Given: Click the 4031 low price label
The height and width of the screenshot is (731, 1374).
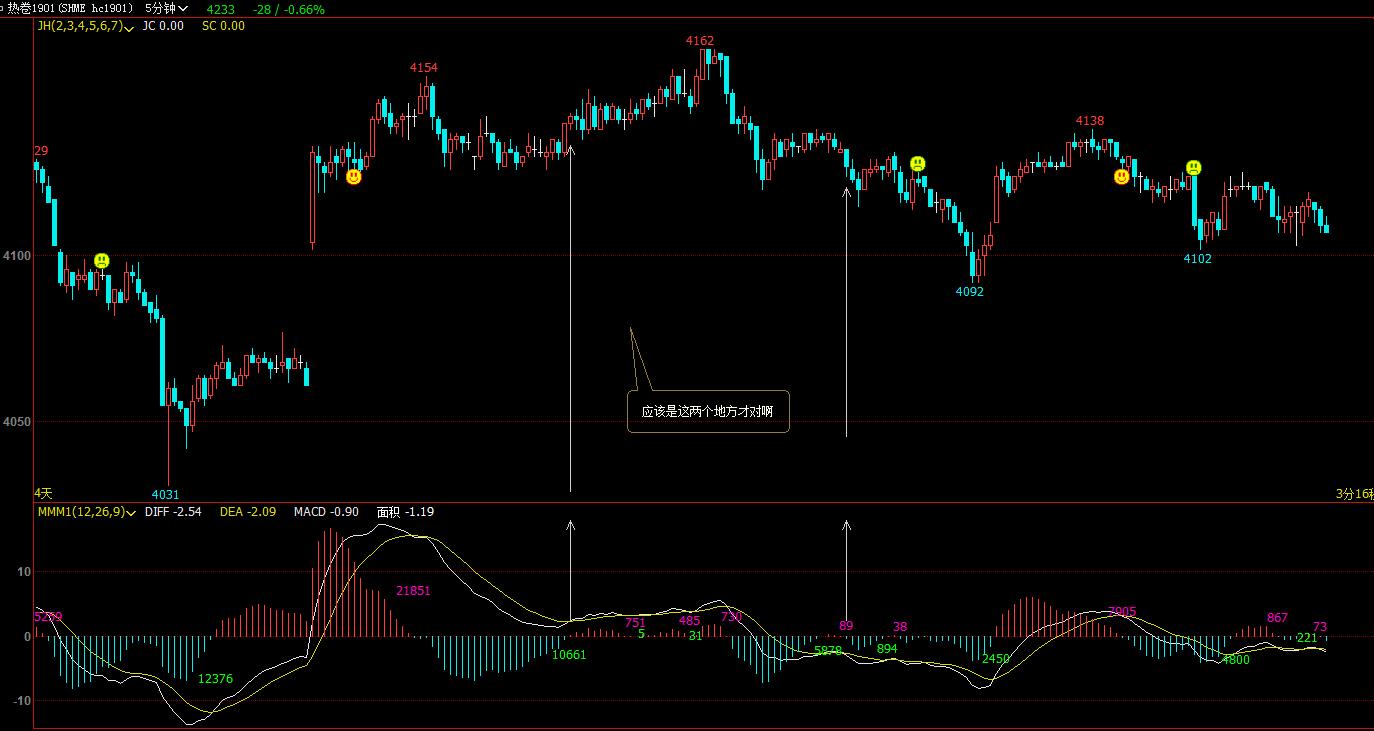Looking at the screenshot, I should pos(165,494).
